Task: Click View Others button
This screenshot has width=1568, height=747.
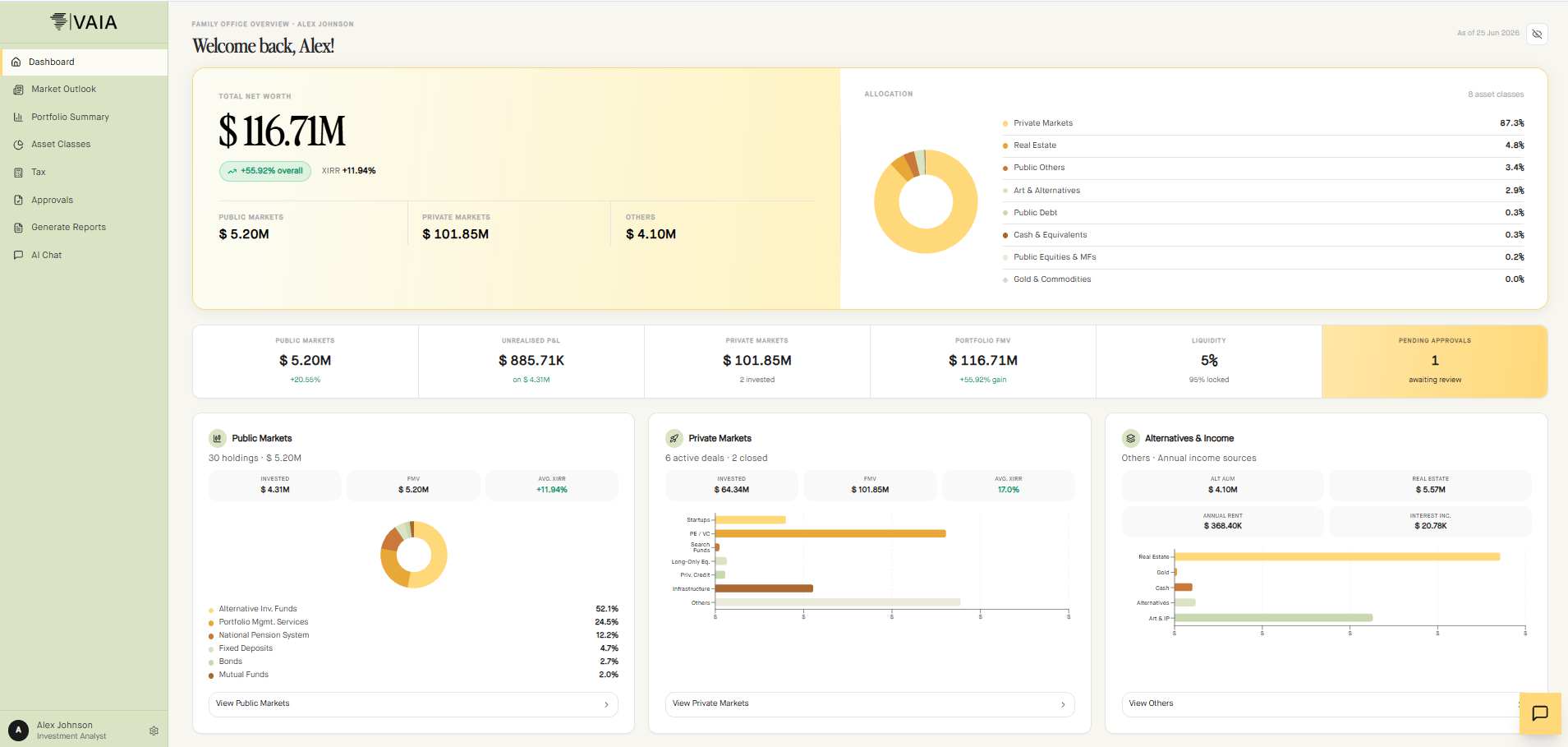Action: tap(1327, 704)
